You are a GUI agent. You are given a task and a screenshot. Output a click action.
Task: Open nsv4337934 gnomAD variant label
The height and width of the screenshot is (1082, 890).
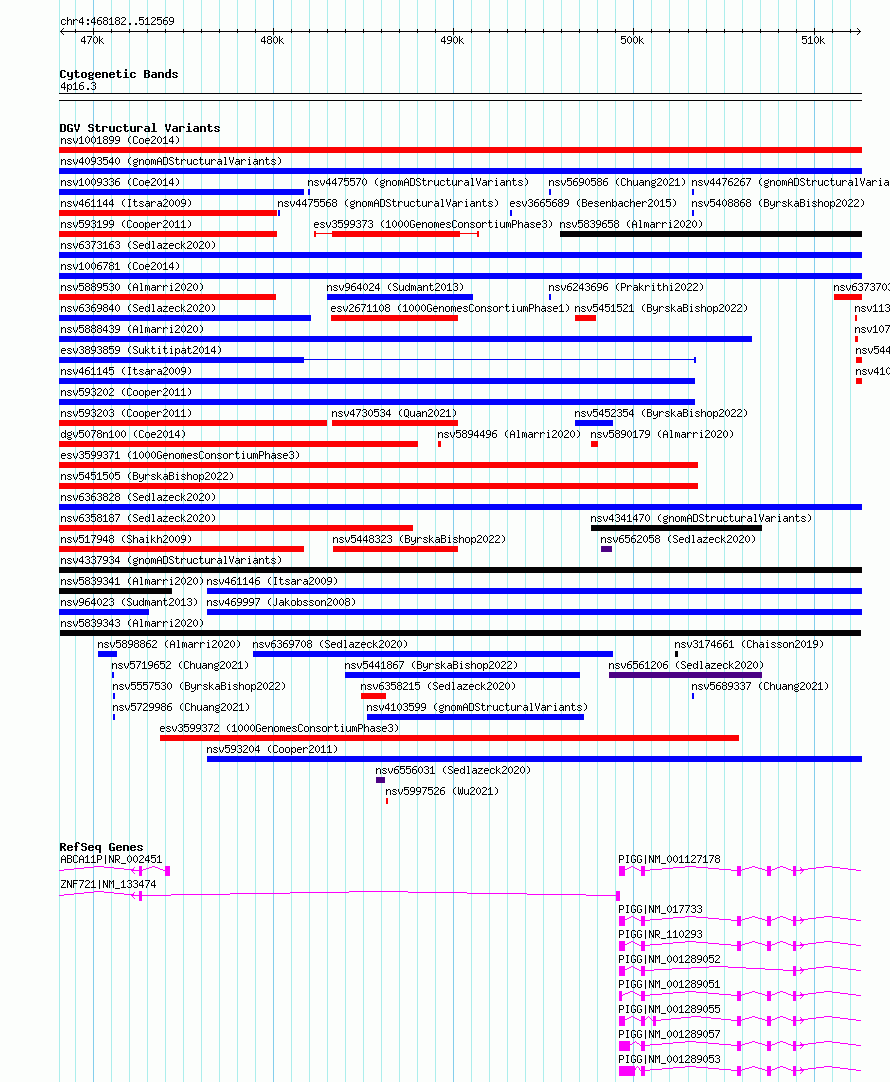tap(171, 560)
